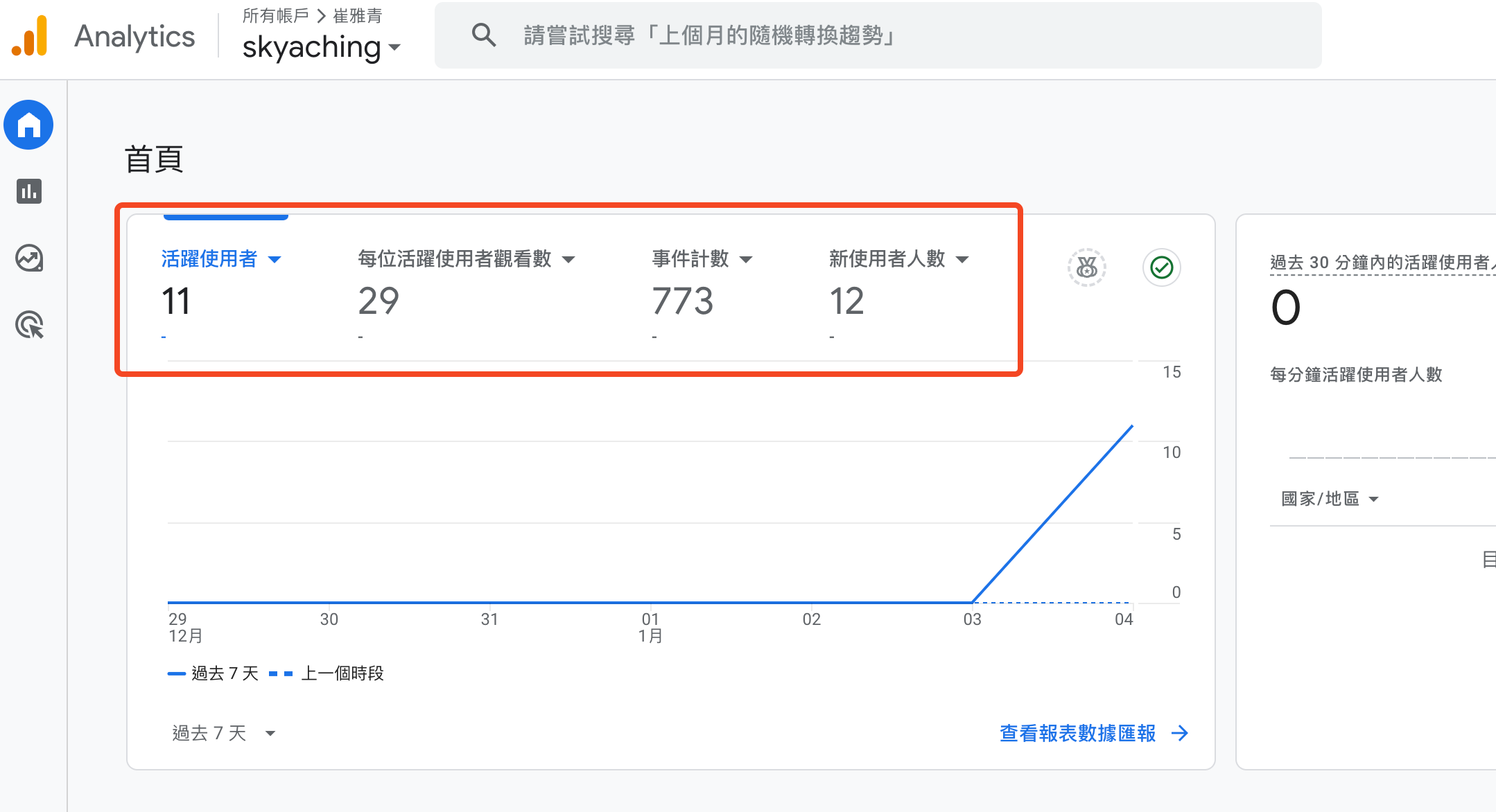Open the Home sidebar icon
The image size is (1496, 812).
point(29,125)
